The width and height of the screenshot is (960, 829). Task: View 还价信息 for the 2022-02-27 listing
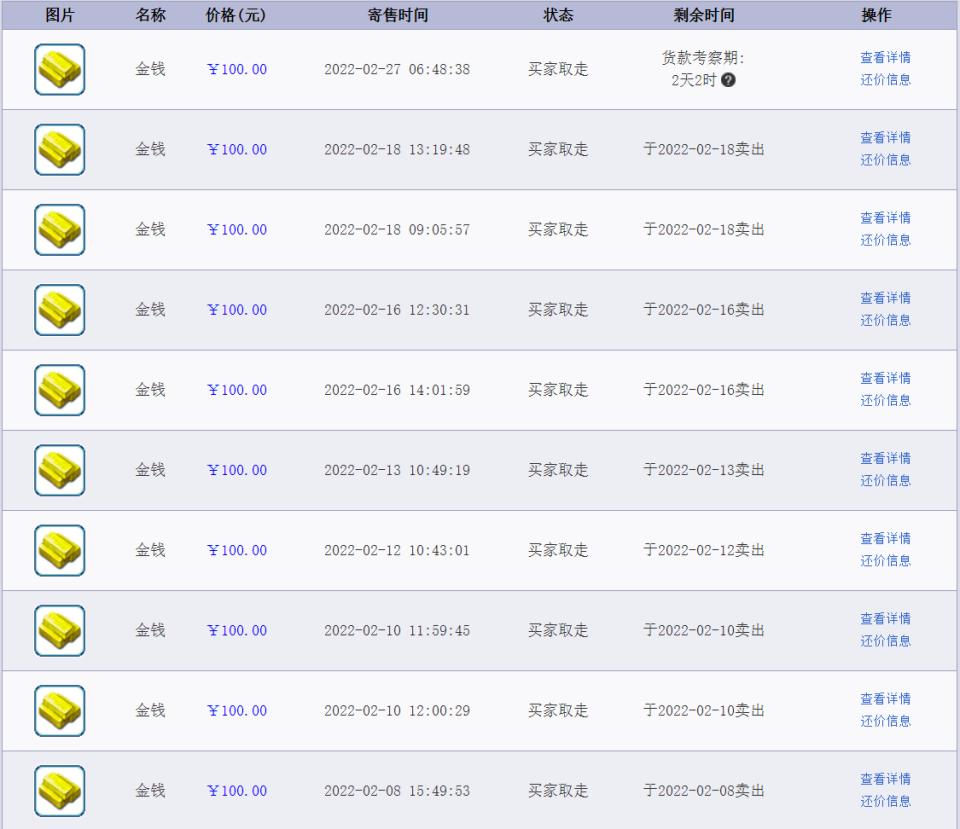pyautogui.click(x=885, y=80)
